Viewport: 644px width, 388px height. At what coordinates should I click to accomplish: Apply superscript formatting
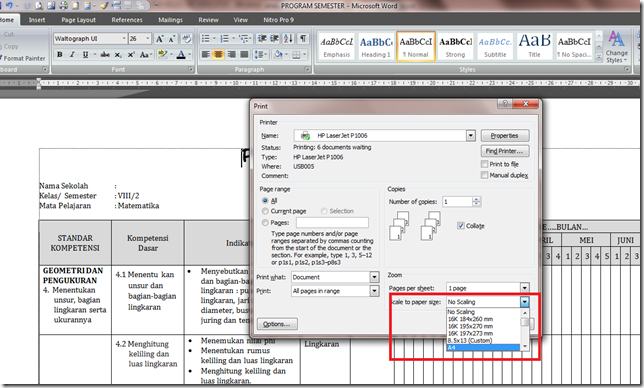click(131, 55)
